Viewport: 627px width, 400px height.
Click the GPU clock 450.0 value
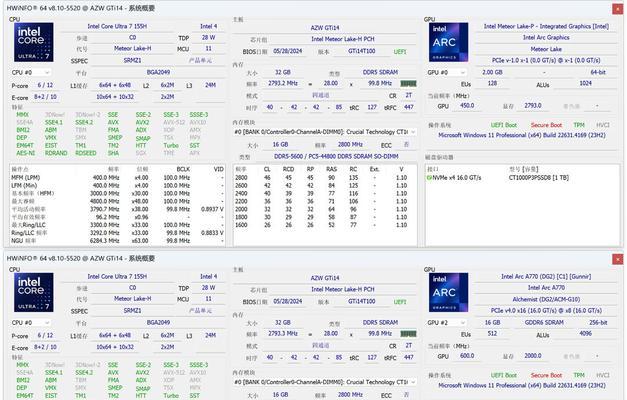(467, 106)
